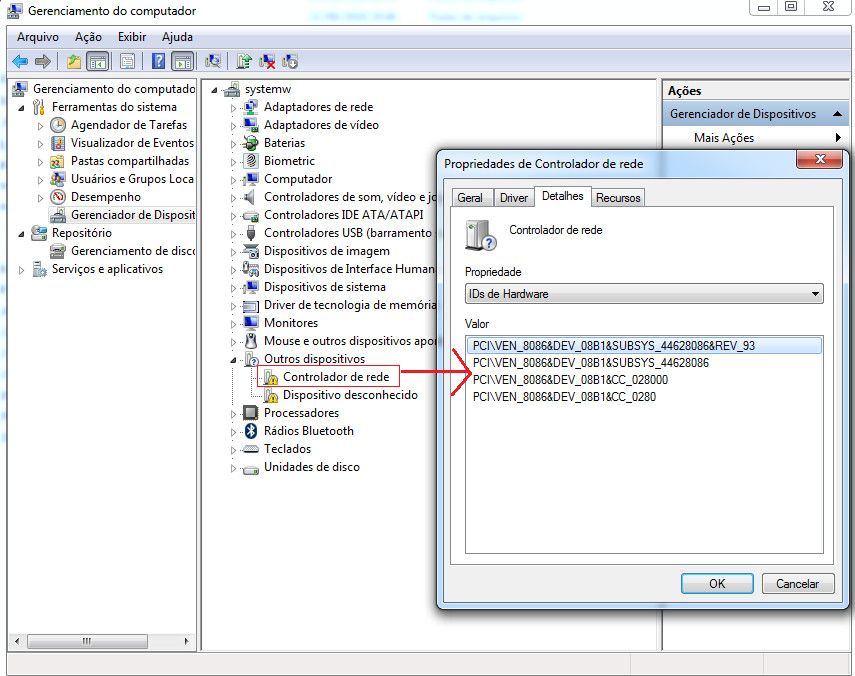Click the Help question mark toolbar icon
Image resolution: width=855 pixels, height=676 pixels.
click(x=158, y=62)
